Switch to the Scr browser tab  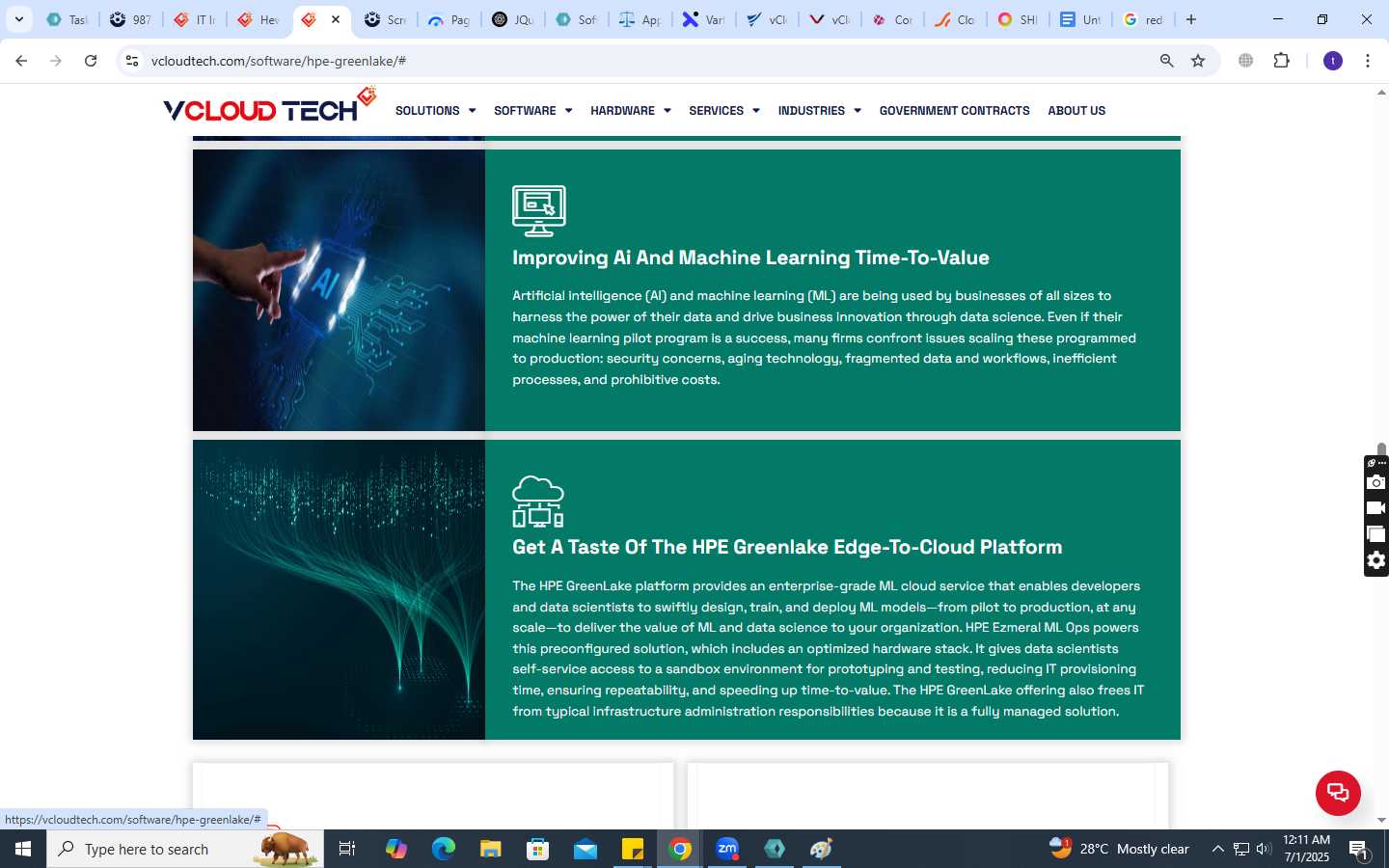coord(385,19)
